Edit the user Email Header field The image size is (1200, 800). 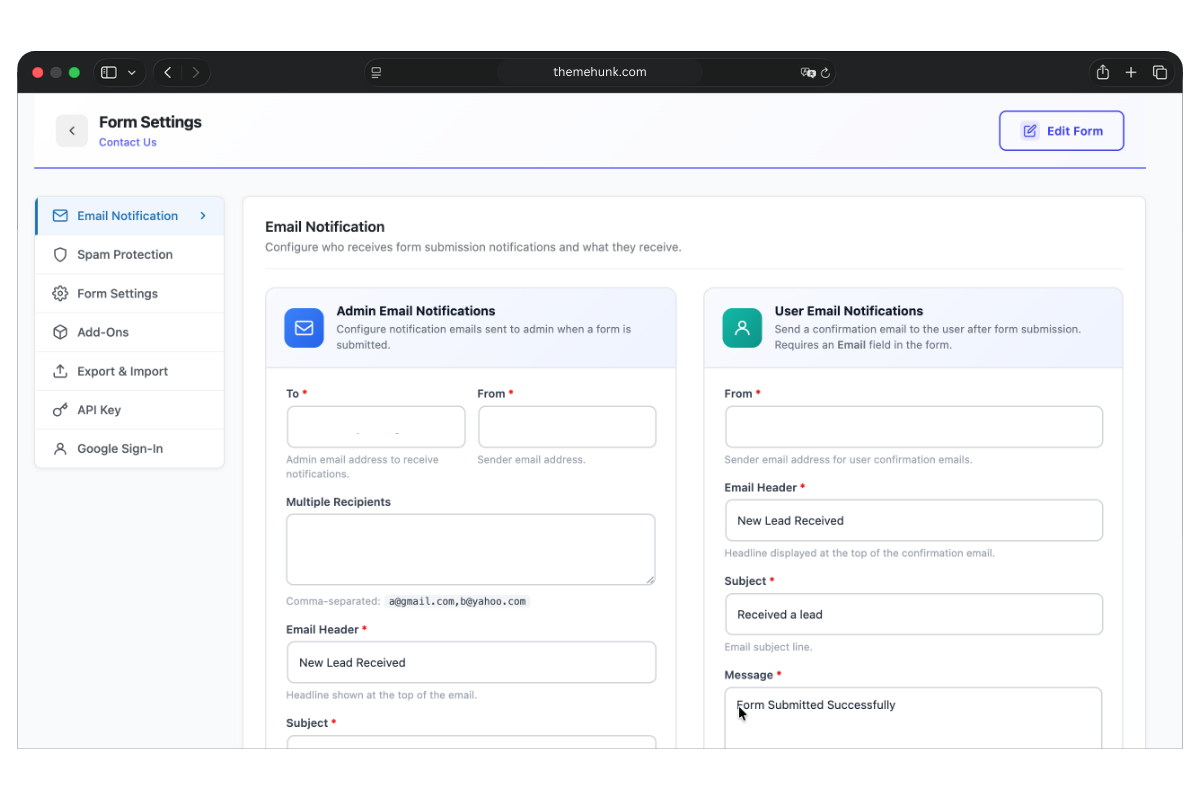[914, 521]
